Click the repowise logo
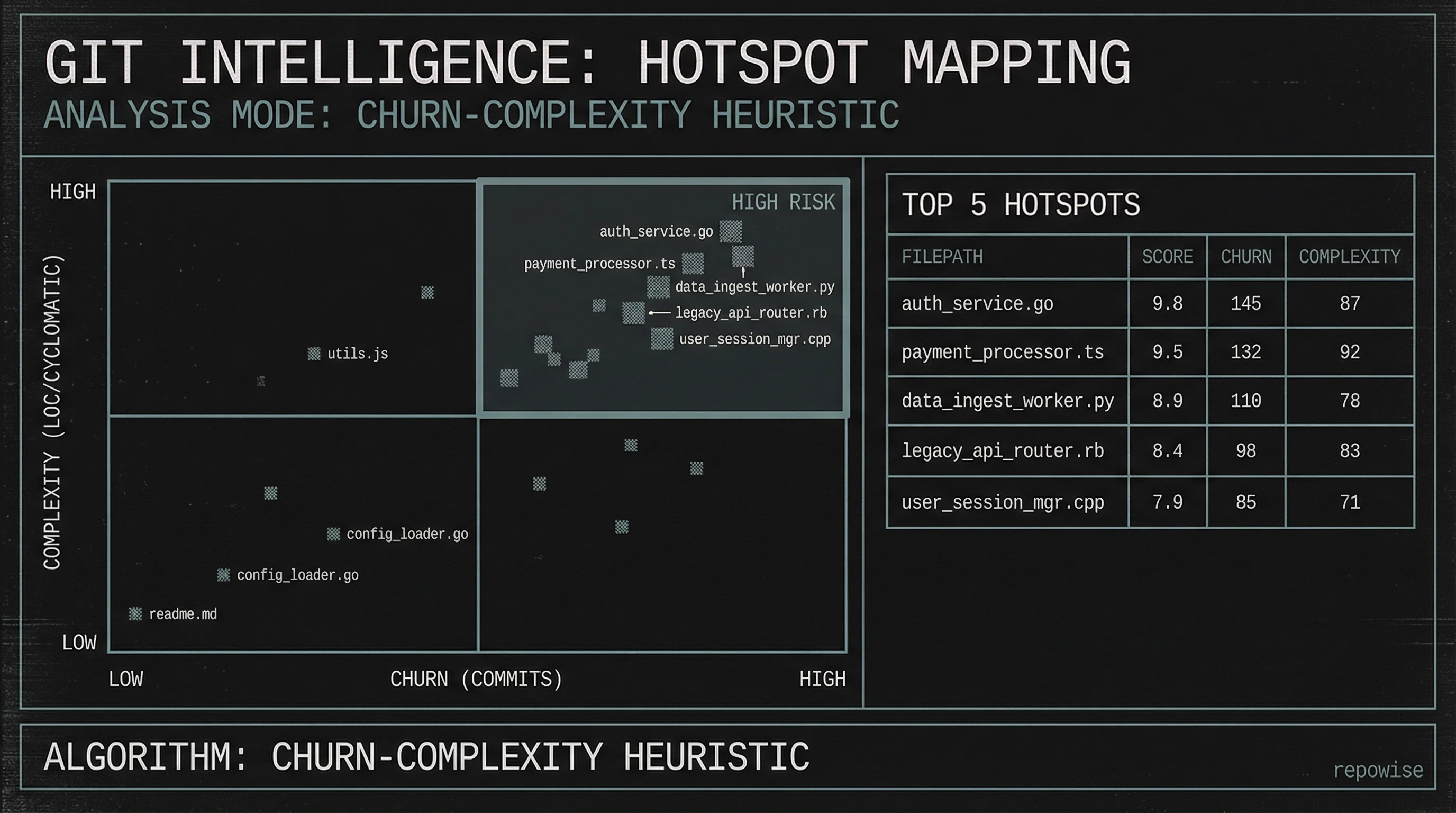The height and width of the screenshot is (813, 1456). tap(1379, 769)
